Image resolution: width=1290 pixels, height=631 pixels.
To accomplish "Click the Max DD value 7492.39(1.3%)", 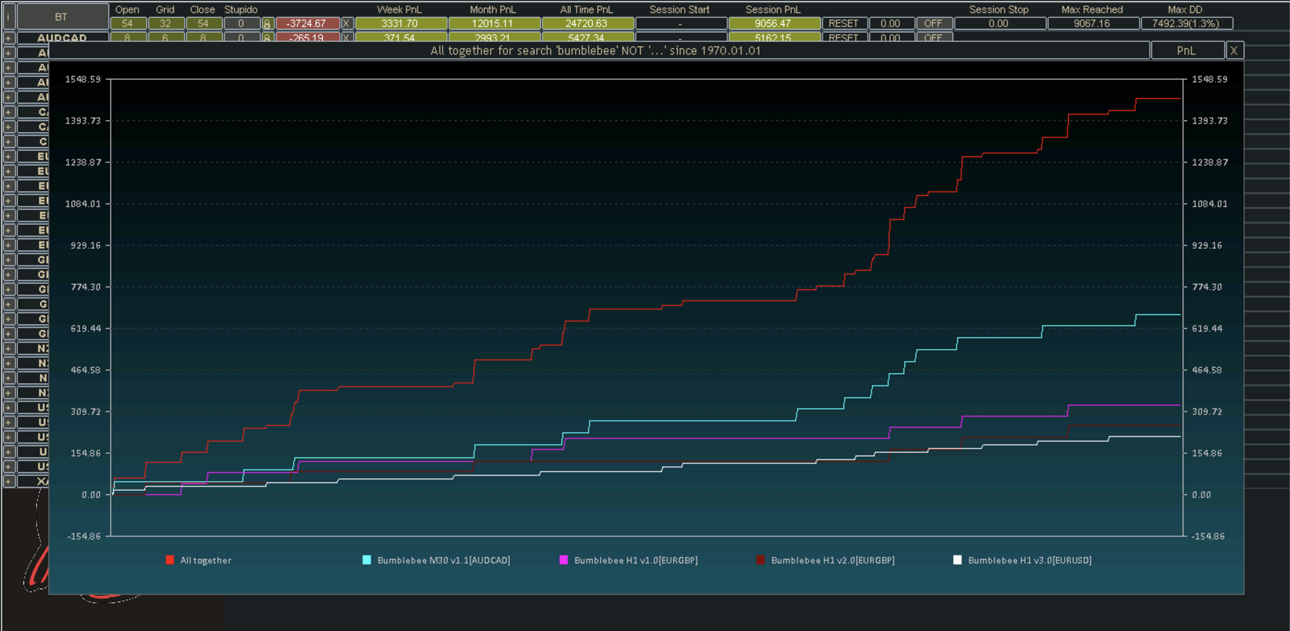I will 1186,23.
